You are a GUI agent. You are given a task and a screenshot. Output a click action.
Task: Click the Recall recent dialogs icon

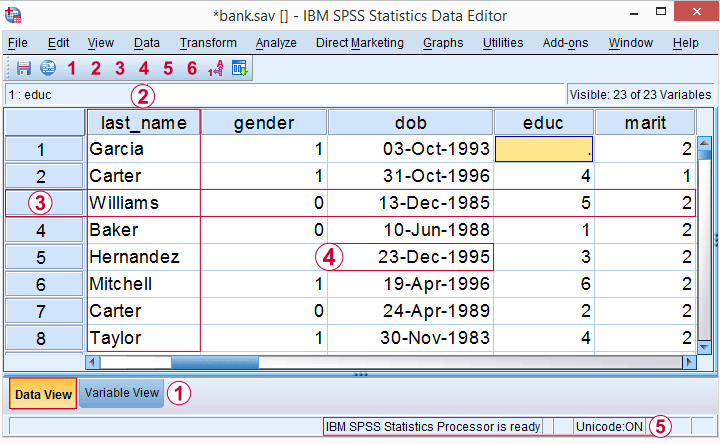tap(47, 68)
